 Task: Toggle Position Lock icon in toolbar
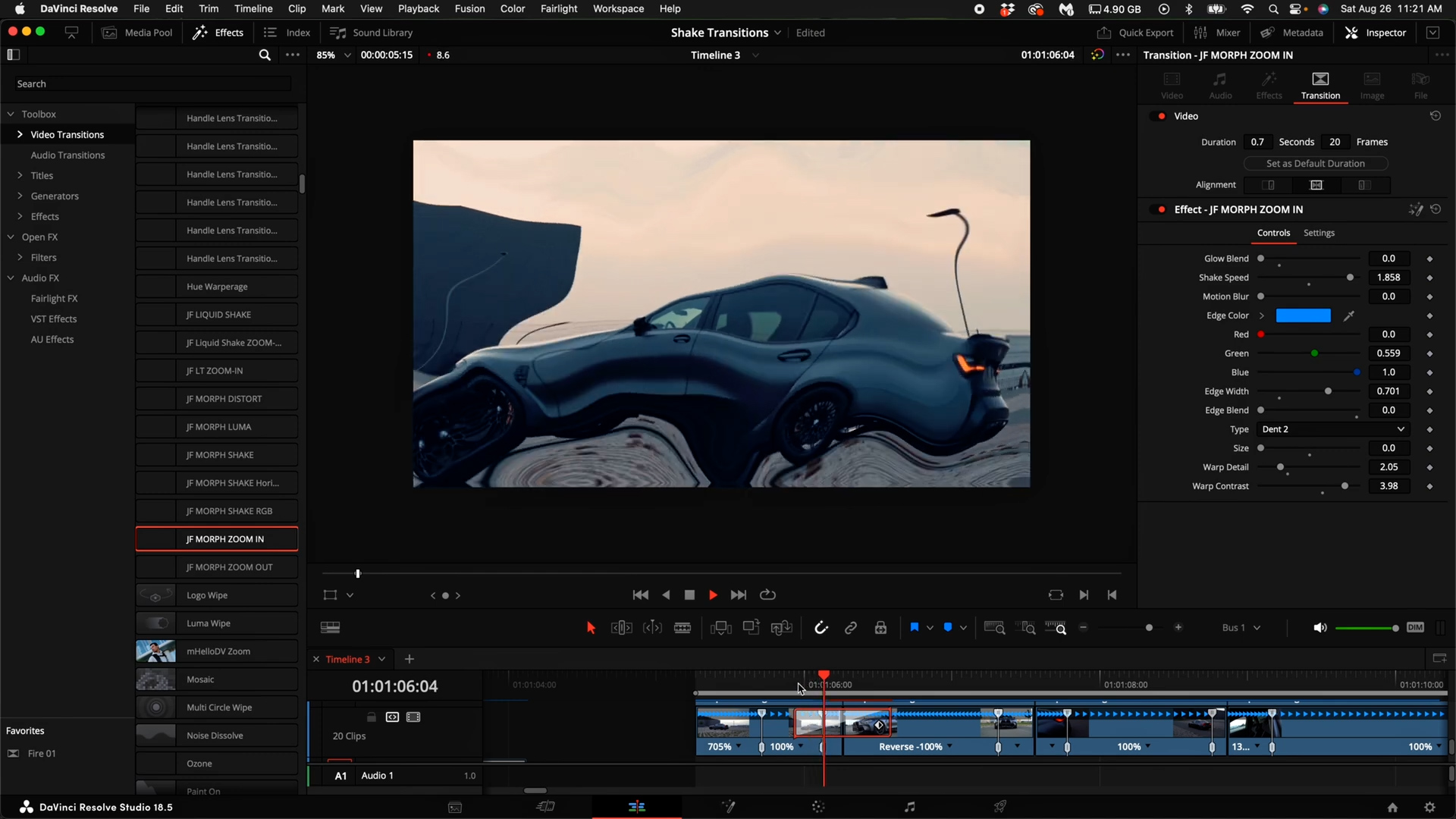[880, 628]
